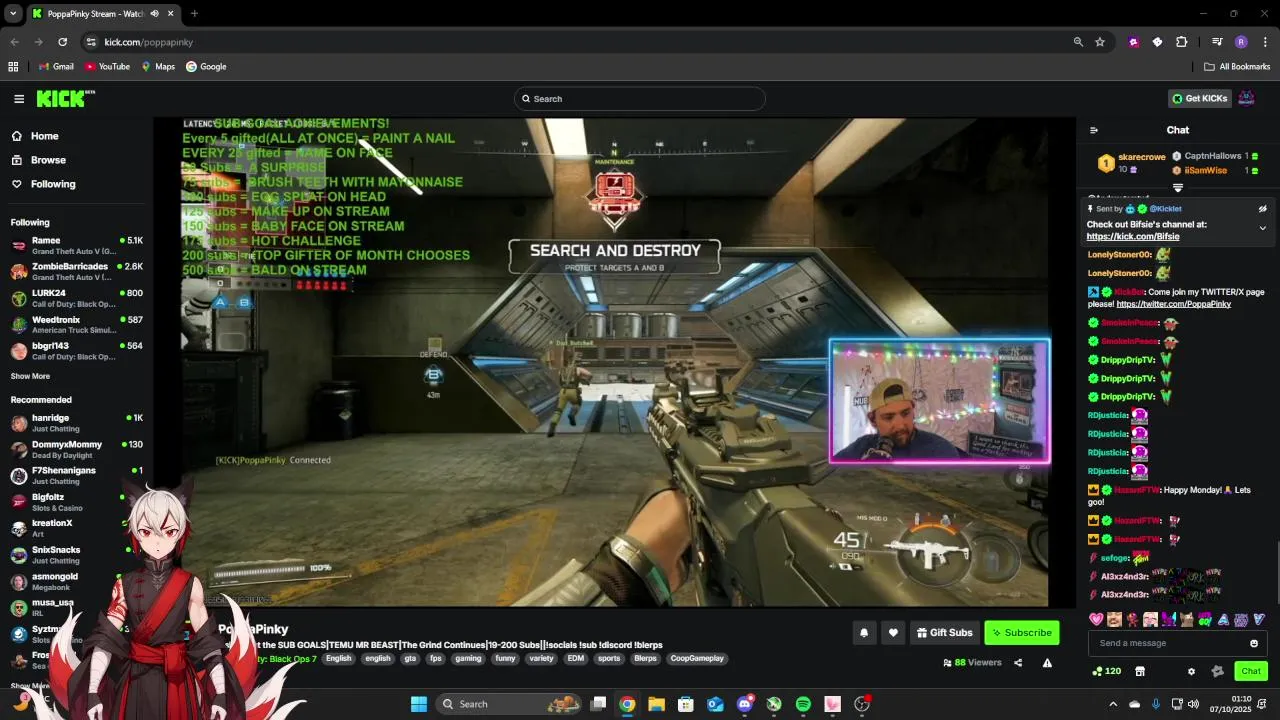Open LURK24 channel
Image resolution: width=1280 pixels, height=720 pixels.
click(x=77, y=298)
